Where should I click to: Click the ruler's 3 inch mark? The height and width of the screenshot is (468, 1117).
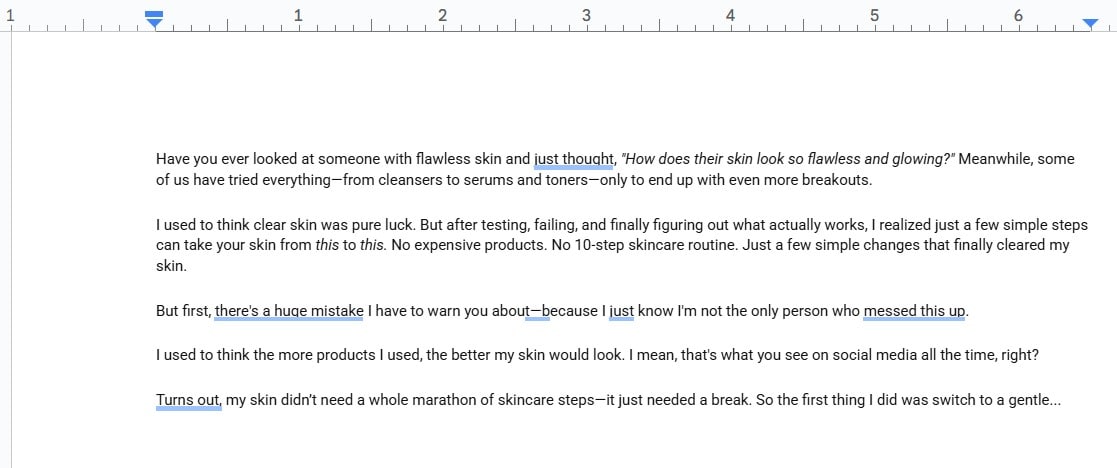coord(586,15)
